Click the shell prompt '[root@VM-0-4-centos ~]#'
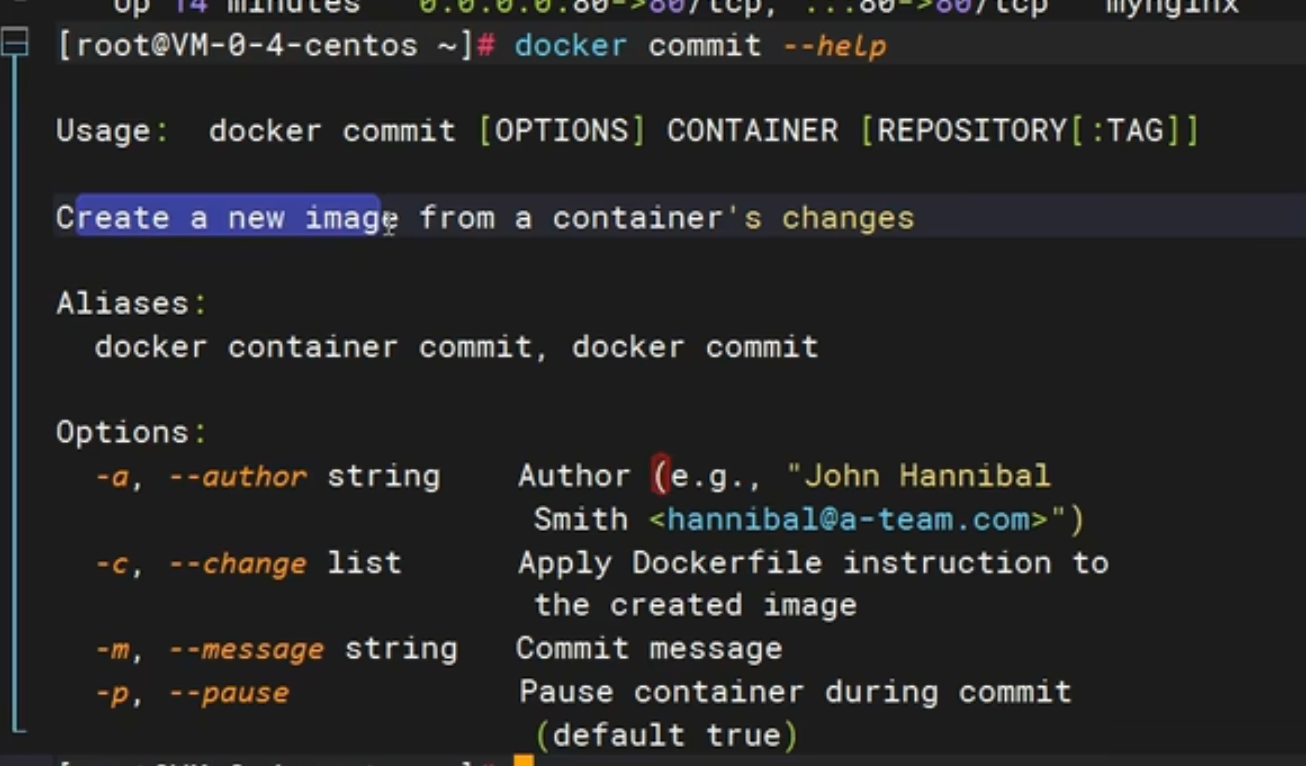Image resolution: width=1306 pixels, height=766 pixels. pos(276,45)
